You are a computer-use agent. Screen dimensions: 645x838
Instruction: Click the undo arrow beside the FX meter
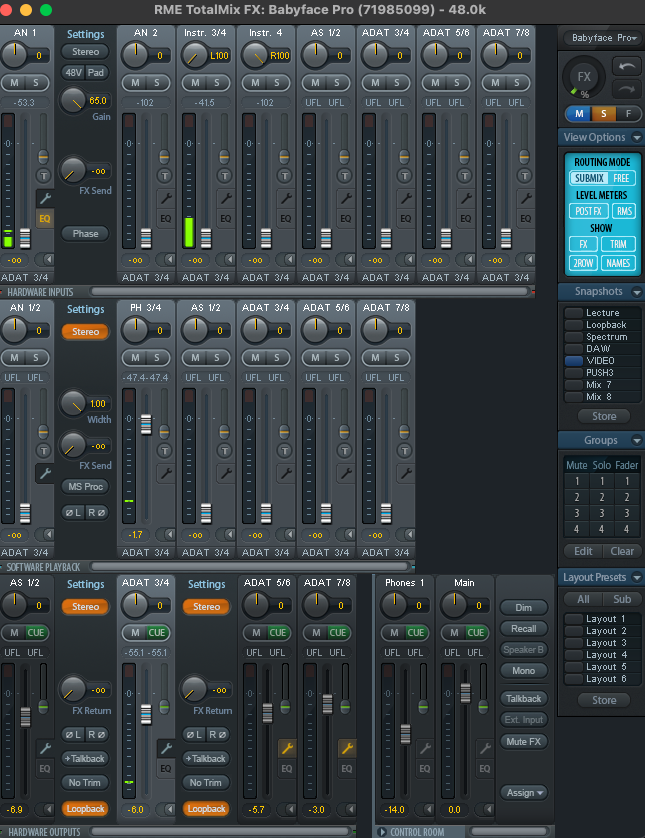click(626, 66)
